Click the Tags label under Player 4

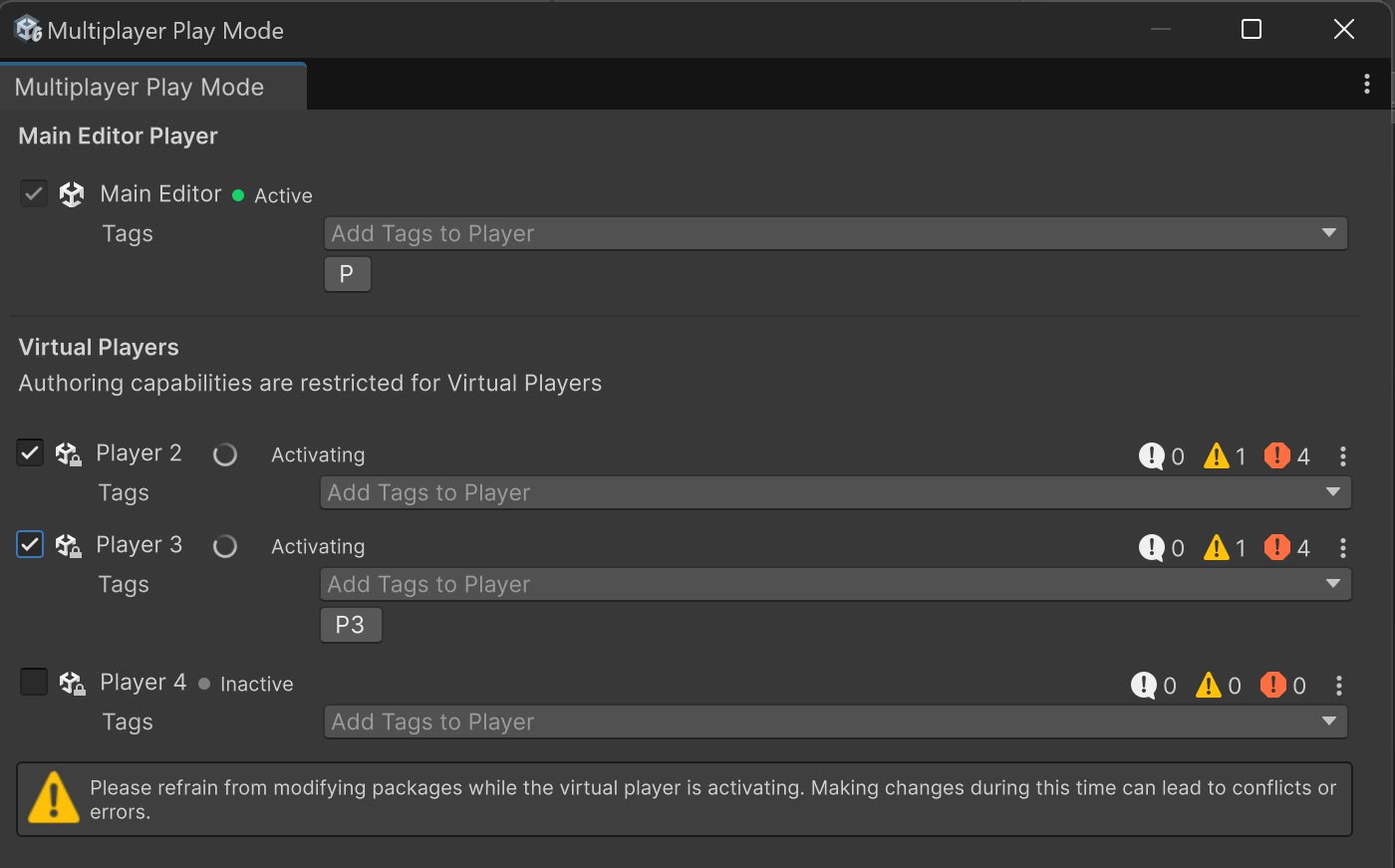(128, 723)
